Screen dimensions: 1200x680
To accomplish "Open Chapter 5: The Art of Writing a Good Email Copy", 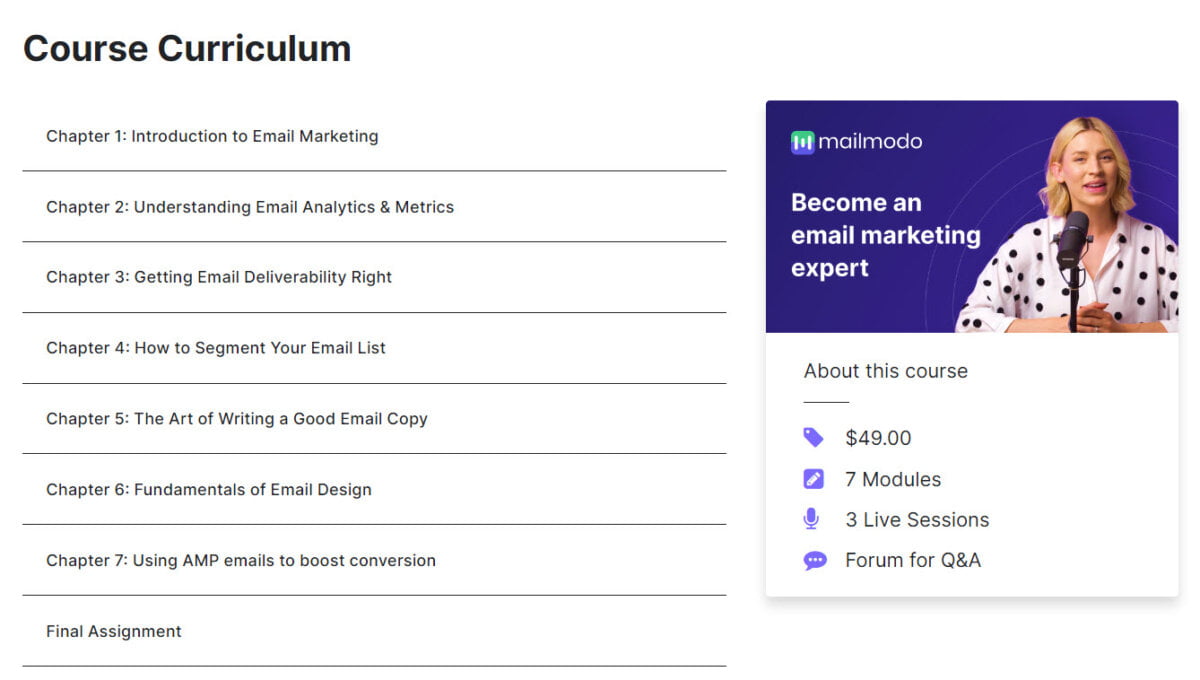I will (235, 418).
